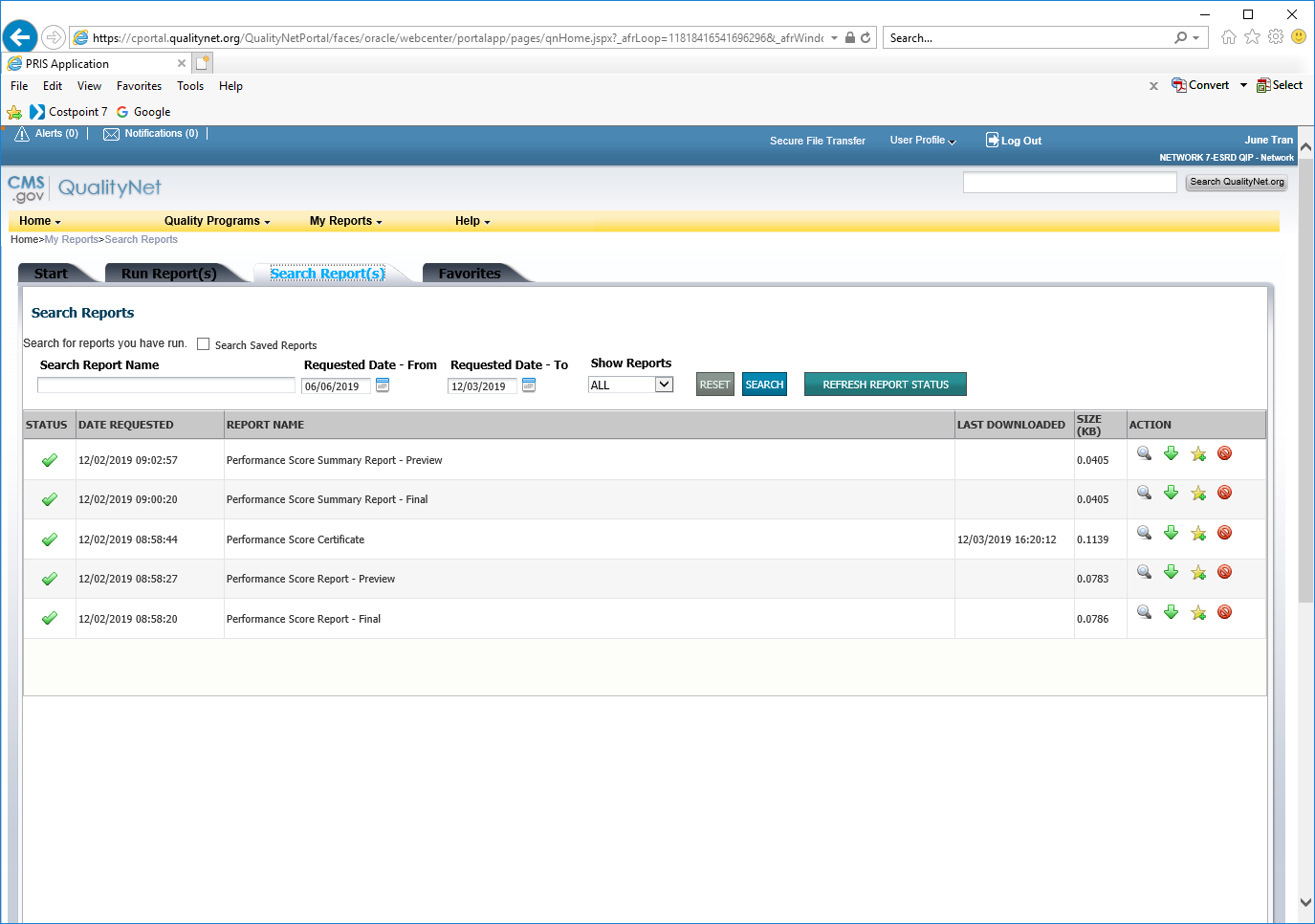The image size is (1315, 924).
Task: Click the Search QualityNet.org button
Action: (1237, 182)
